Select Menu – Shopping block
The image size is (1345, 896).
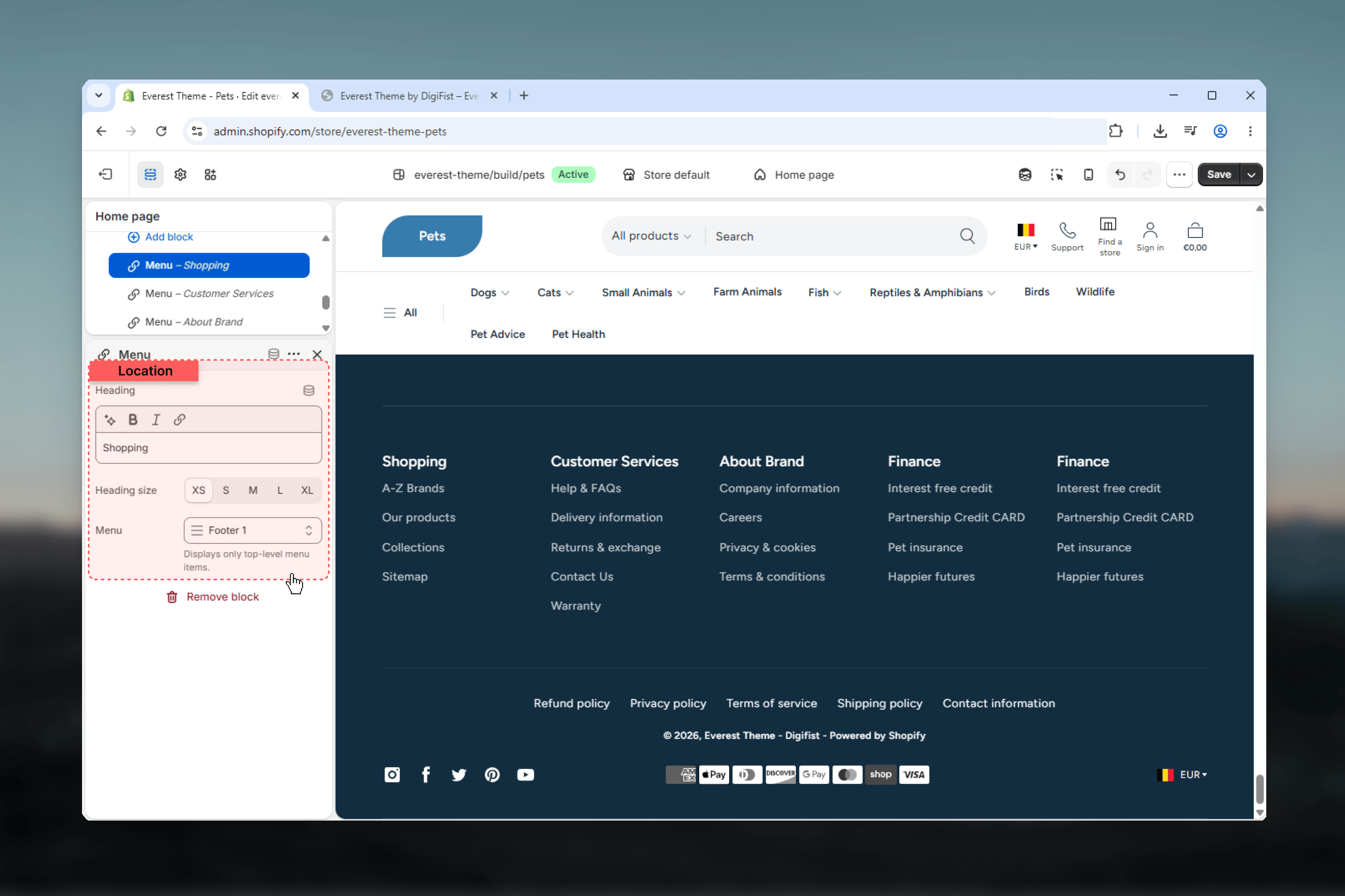coord(209,265)
